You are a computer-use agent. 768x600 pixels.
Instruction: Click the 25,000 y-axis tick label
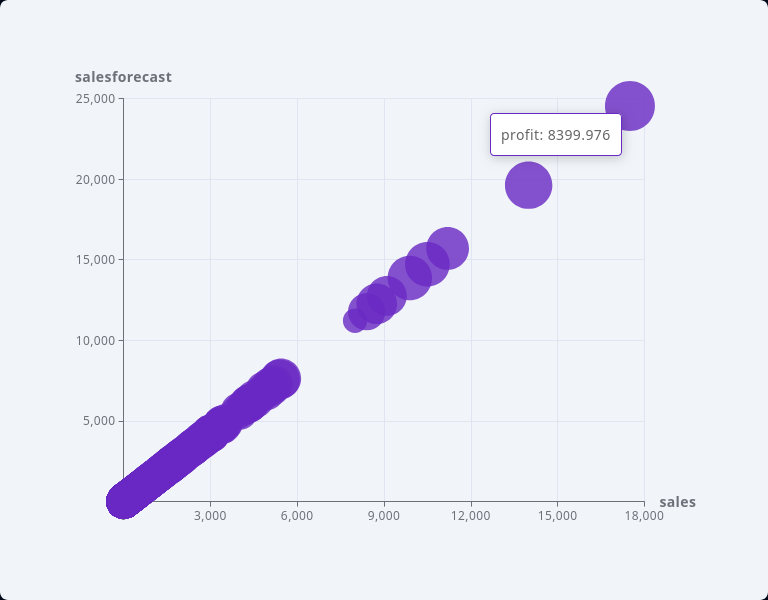click(x=96, y=99)
